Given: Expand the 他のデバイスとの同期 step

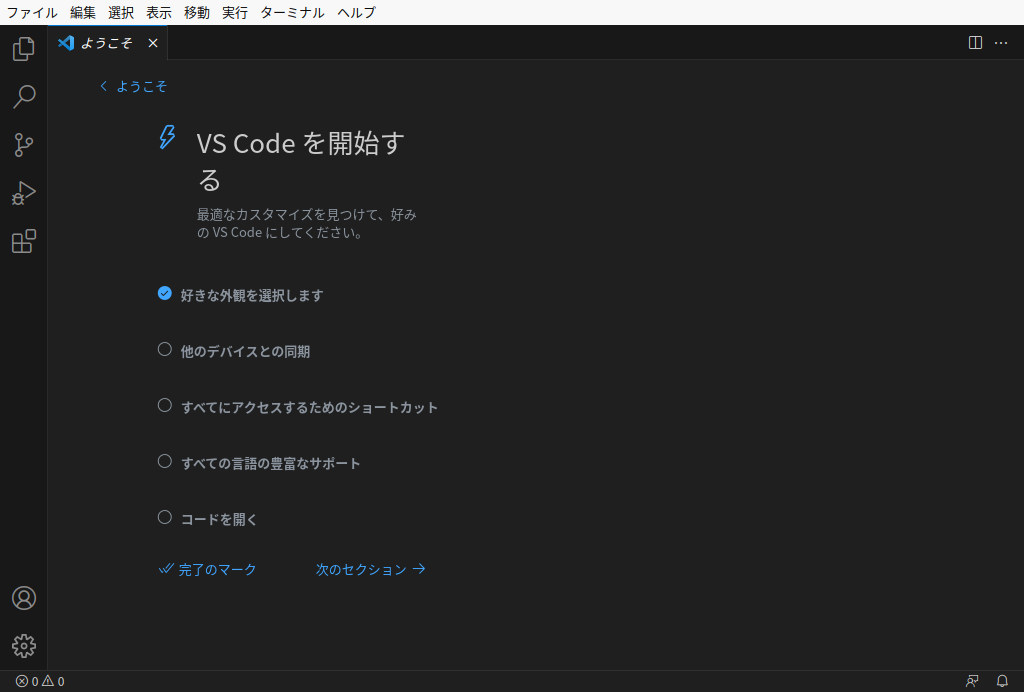Looking at the screenshot, I should 246,352.
